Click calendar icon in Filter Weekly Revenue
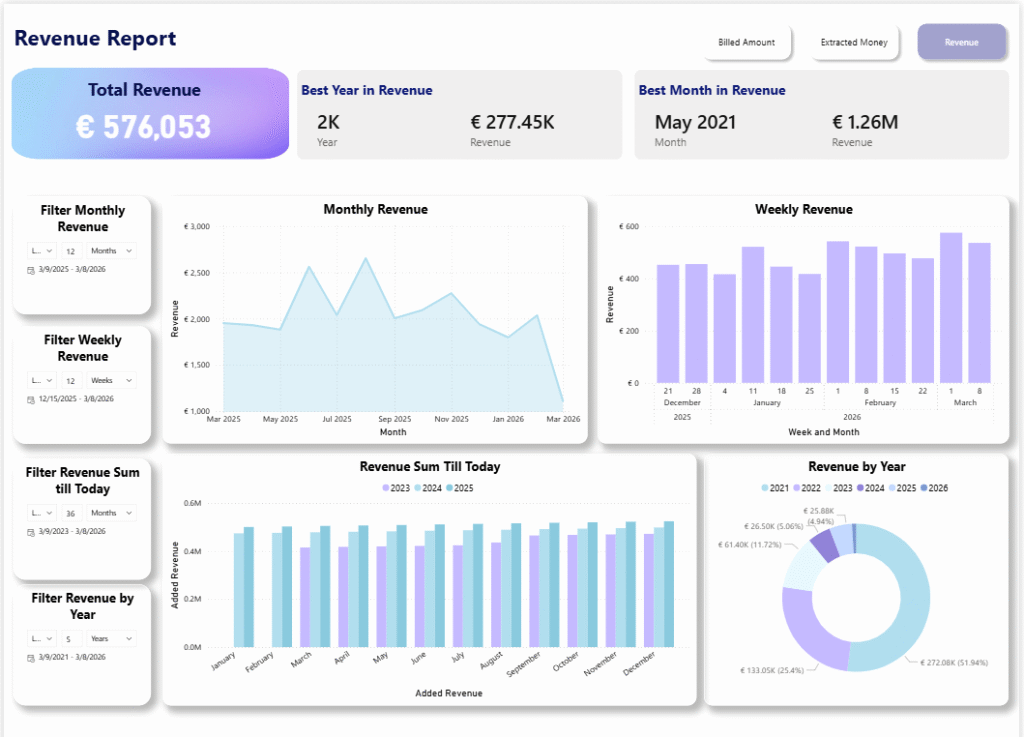Screen dimensions: 1024x737 pos(30,399)
